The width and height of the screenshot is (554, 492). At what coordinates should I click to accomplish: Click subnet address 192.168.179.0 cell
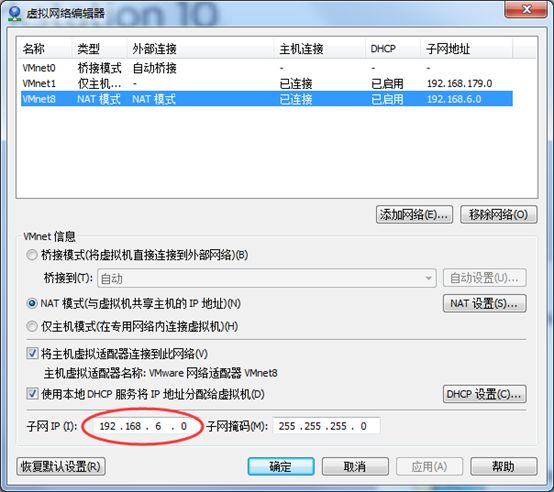click(x=459, y=84)
